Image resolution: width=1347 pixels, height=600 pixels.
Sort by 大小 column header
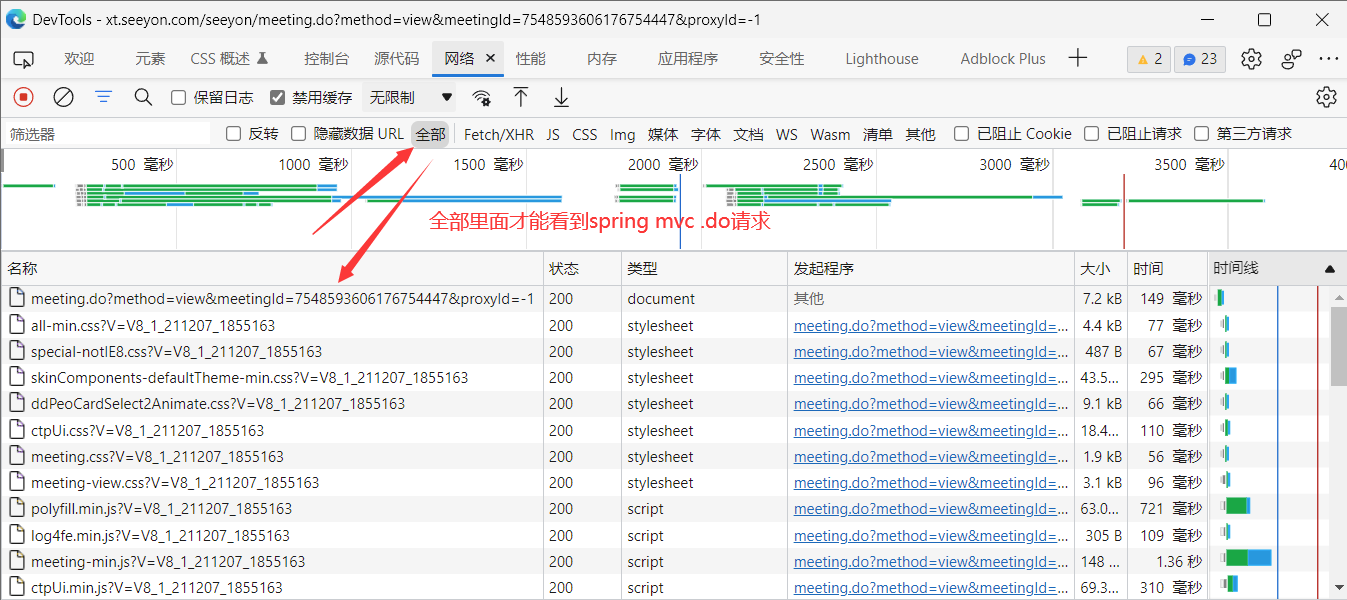point(1100,269)
